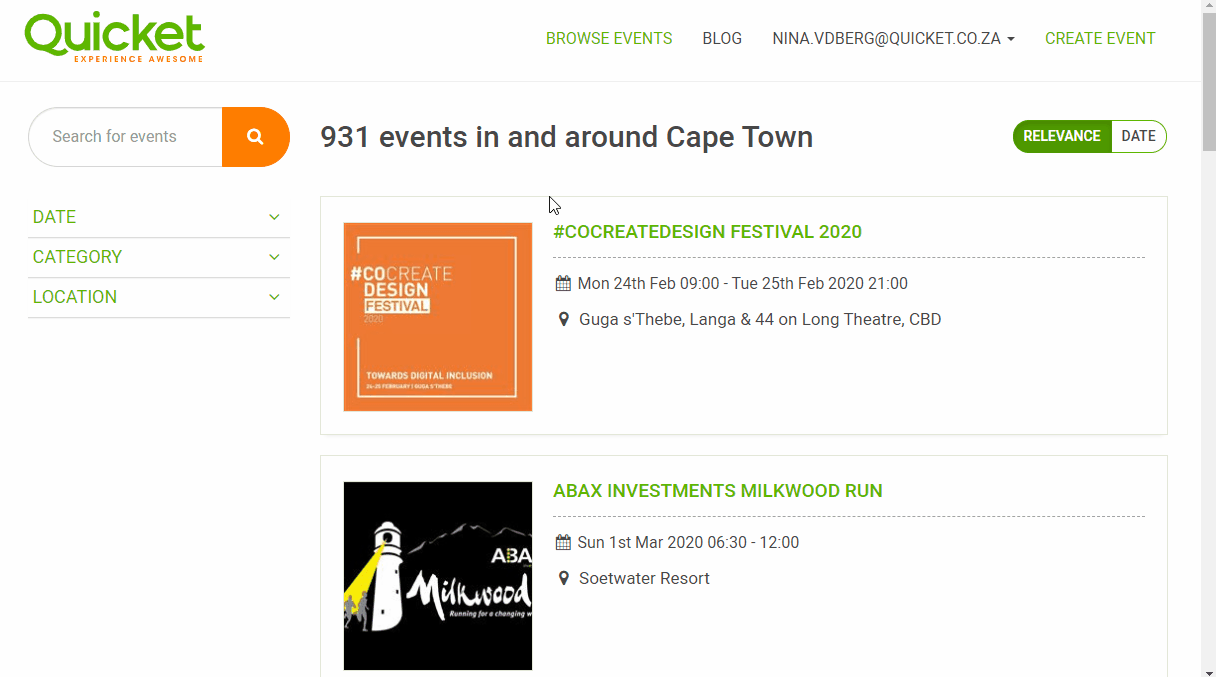Go to Browse Events
This screenshot has width=1216, height=677.
coord(609,38)
